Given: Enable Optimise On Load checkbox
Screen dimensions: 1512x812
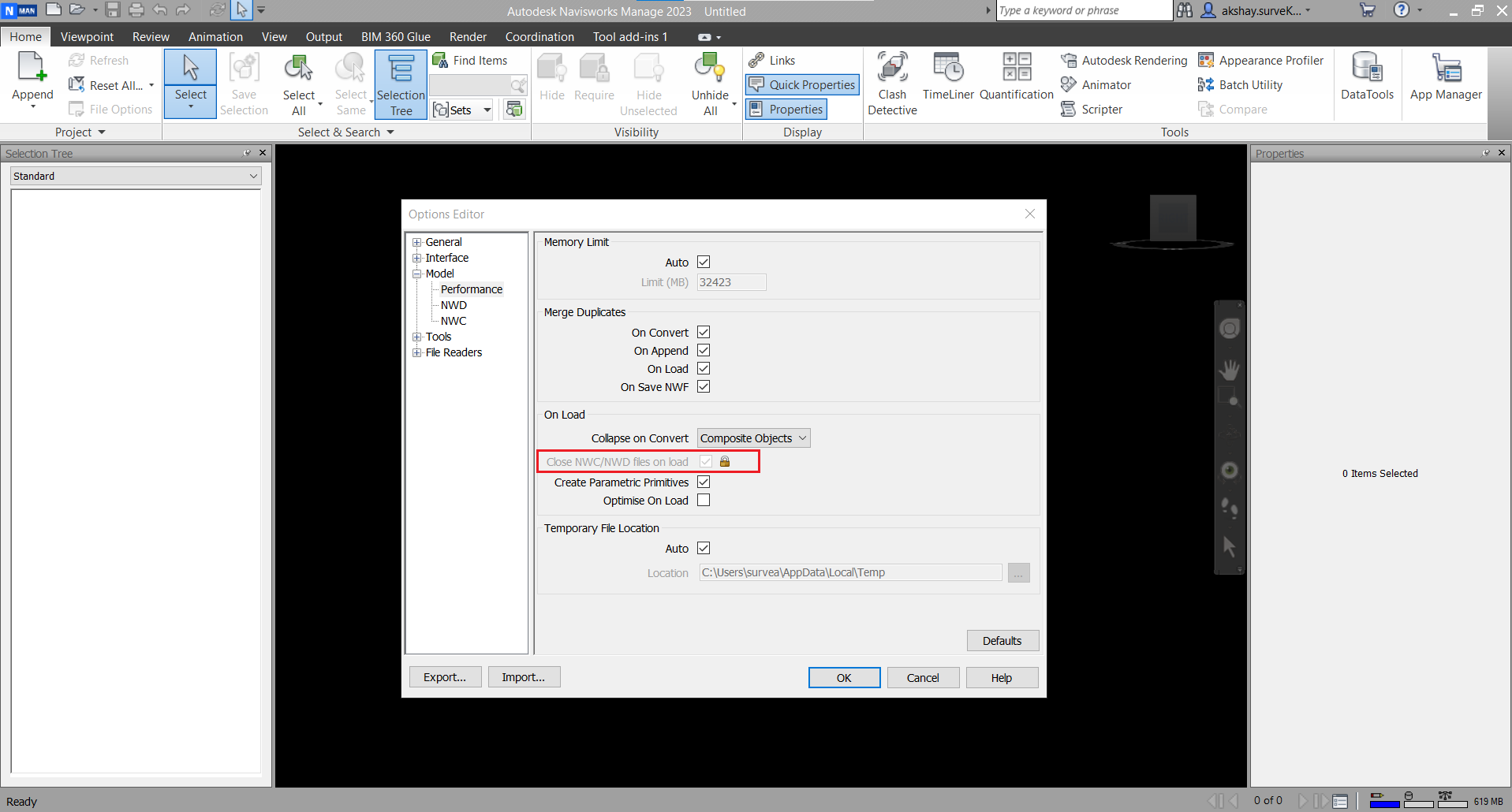Looking at the screenshot, I should pos(704,500).
